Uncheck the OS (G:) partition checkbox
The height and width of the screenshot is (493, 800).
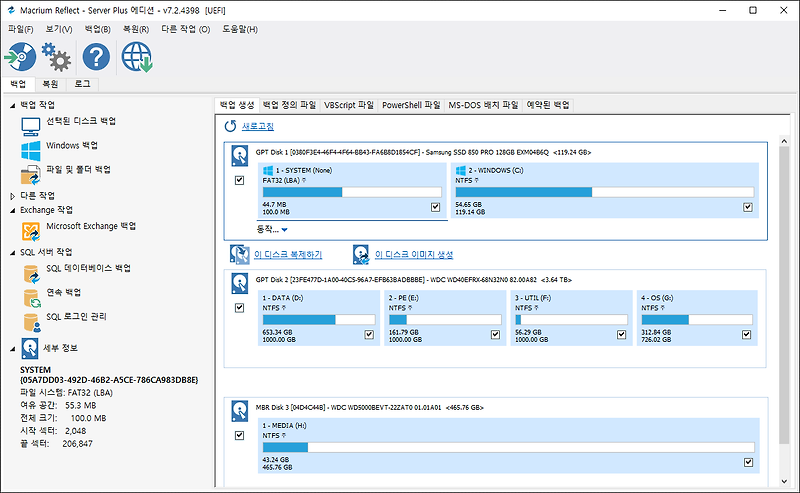pyautogui.click(x=746, y=335)
